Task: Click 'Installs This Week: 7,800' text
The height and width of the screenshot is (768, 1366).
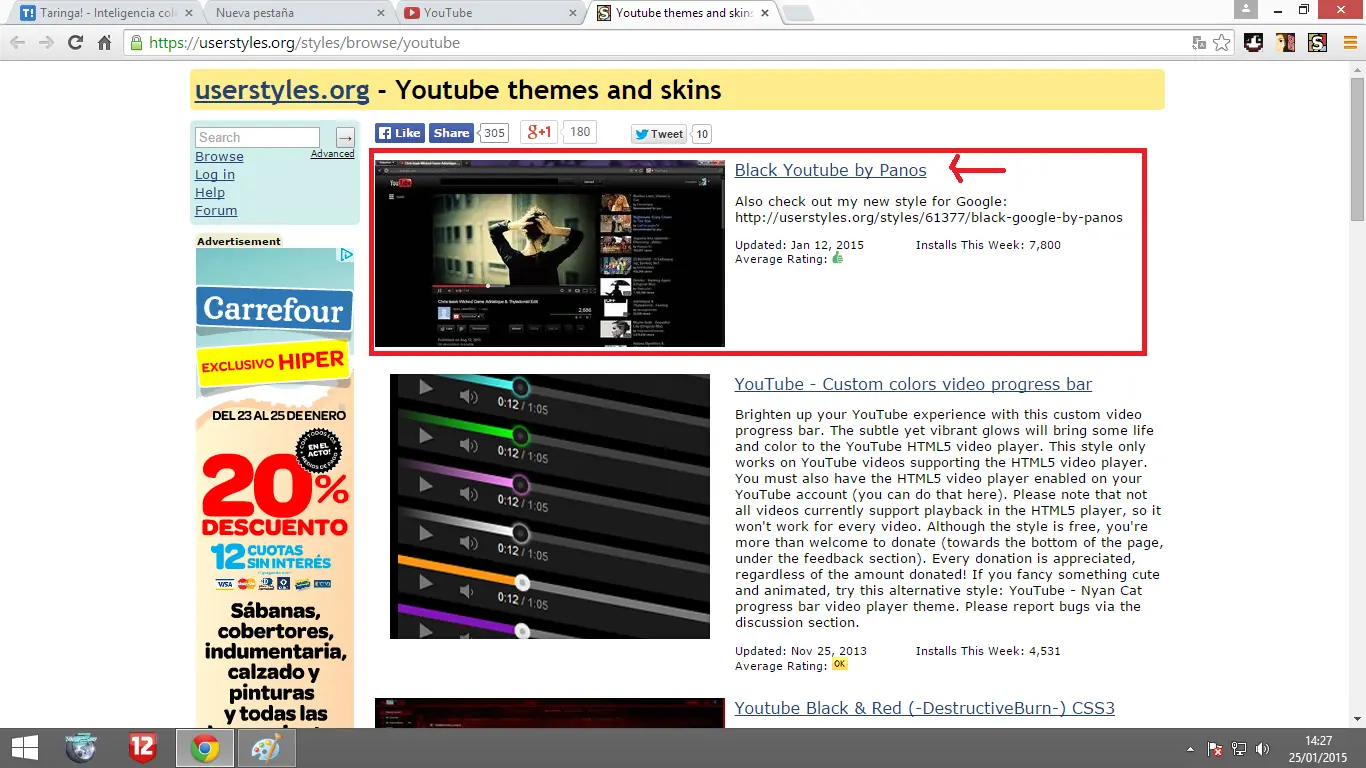Action: (988, 245)
